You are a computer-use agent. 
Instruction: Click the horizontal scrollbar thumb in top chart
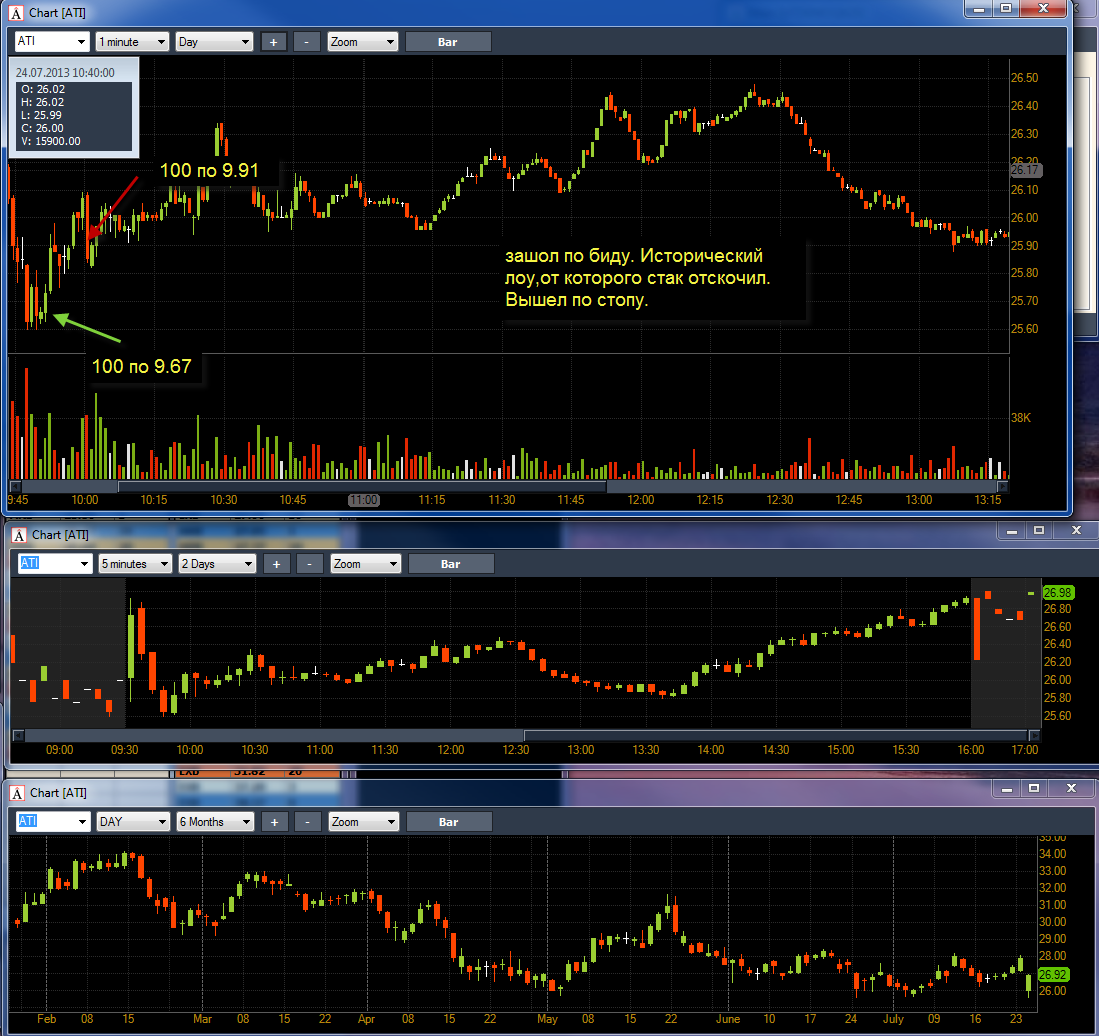point(362,485)
